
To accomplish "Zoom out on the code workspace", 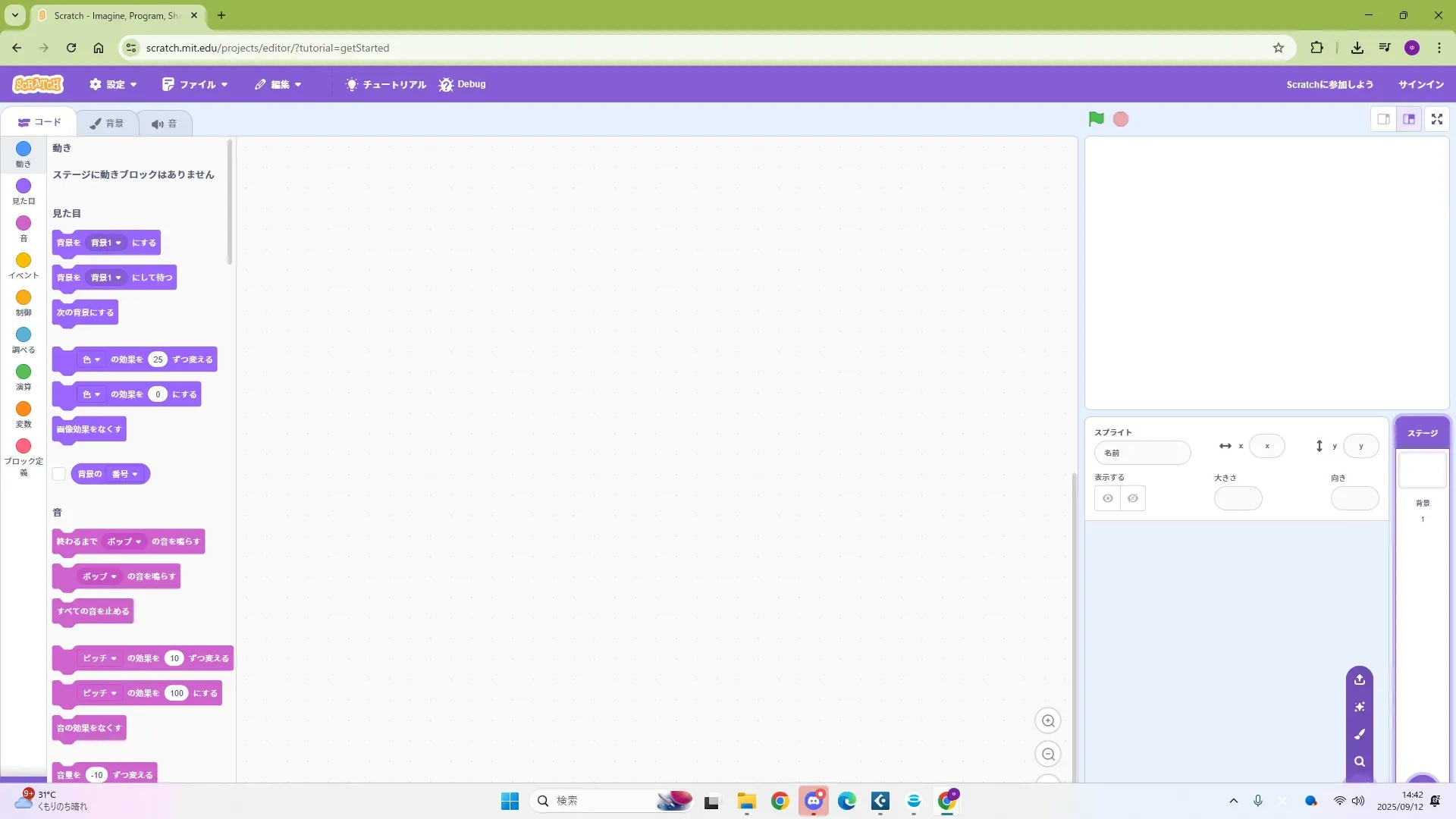I will click(1048, 755).
